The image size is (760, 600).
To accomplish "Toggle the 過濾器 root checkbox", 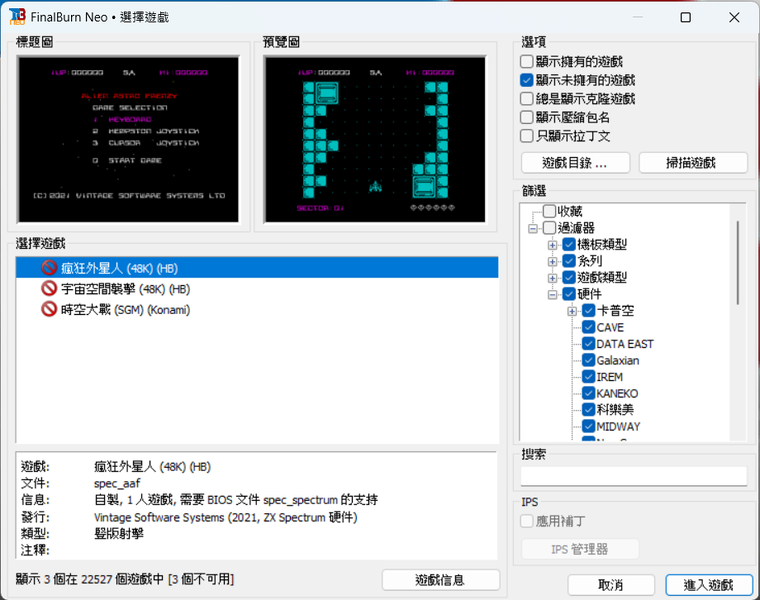I will click(549, 228).
